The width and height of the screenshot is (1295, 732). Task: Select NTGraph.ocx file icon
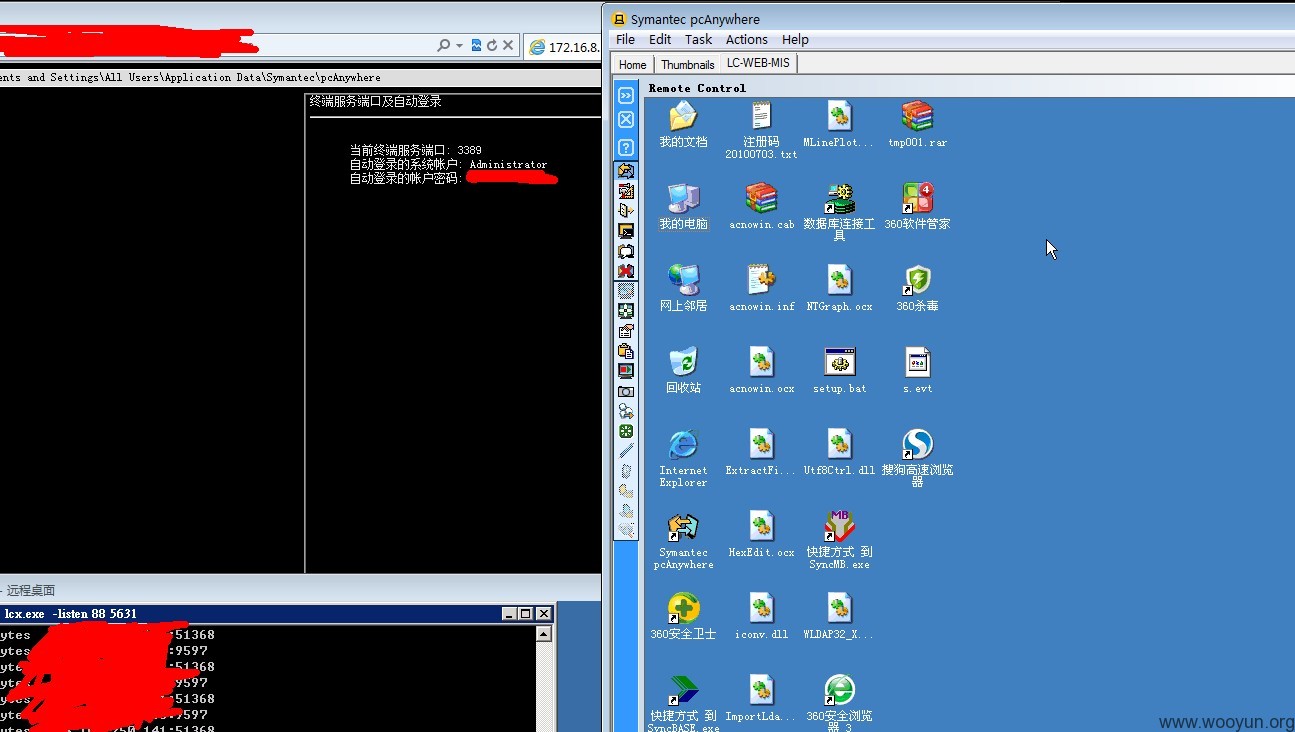click(839, 280)
